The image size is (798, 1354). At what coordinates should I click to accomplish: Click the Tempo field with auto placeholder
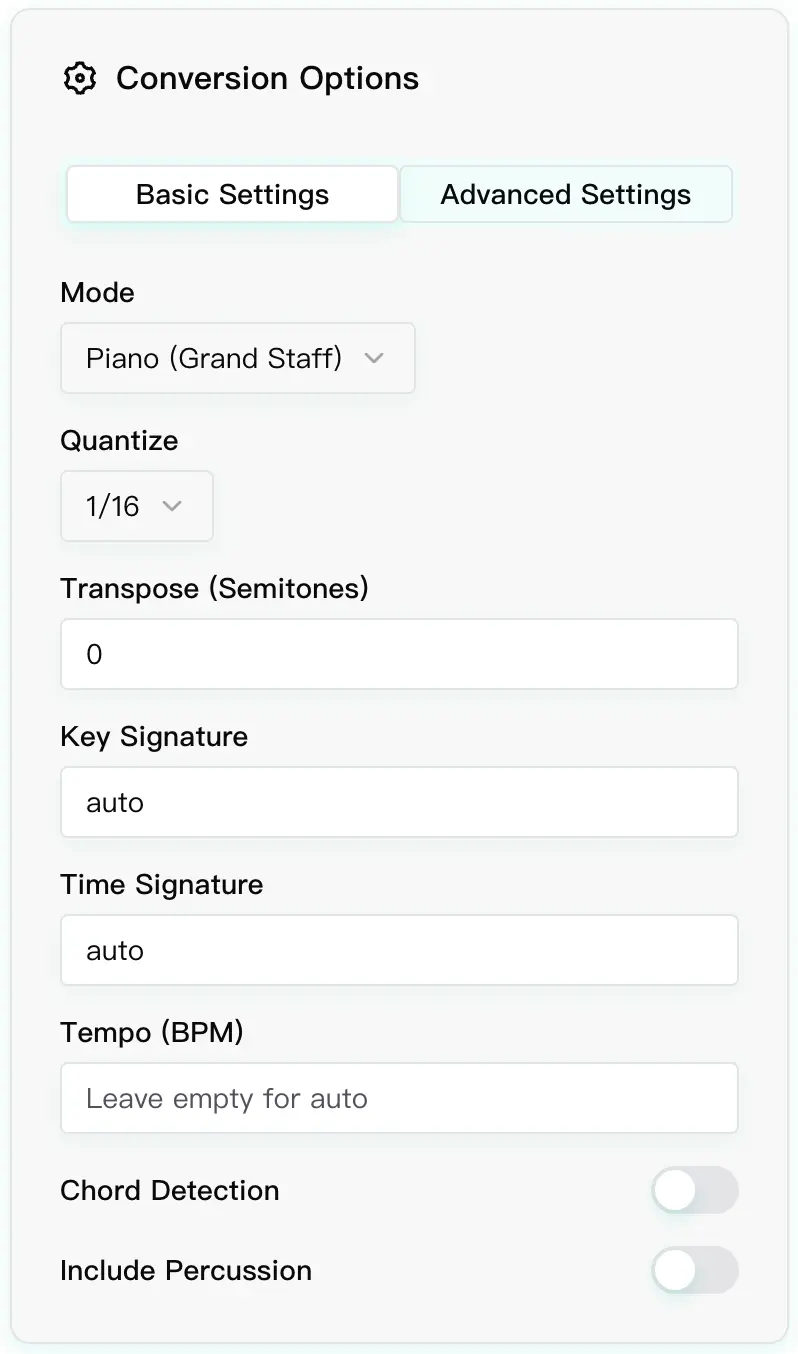tap(399, 1098)
